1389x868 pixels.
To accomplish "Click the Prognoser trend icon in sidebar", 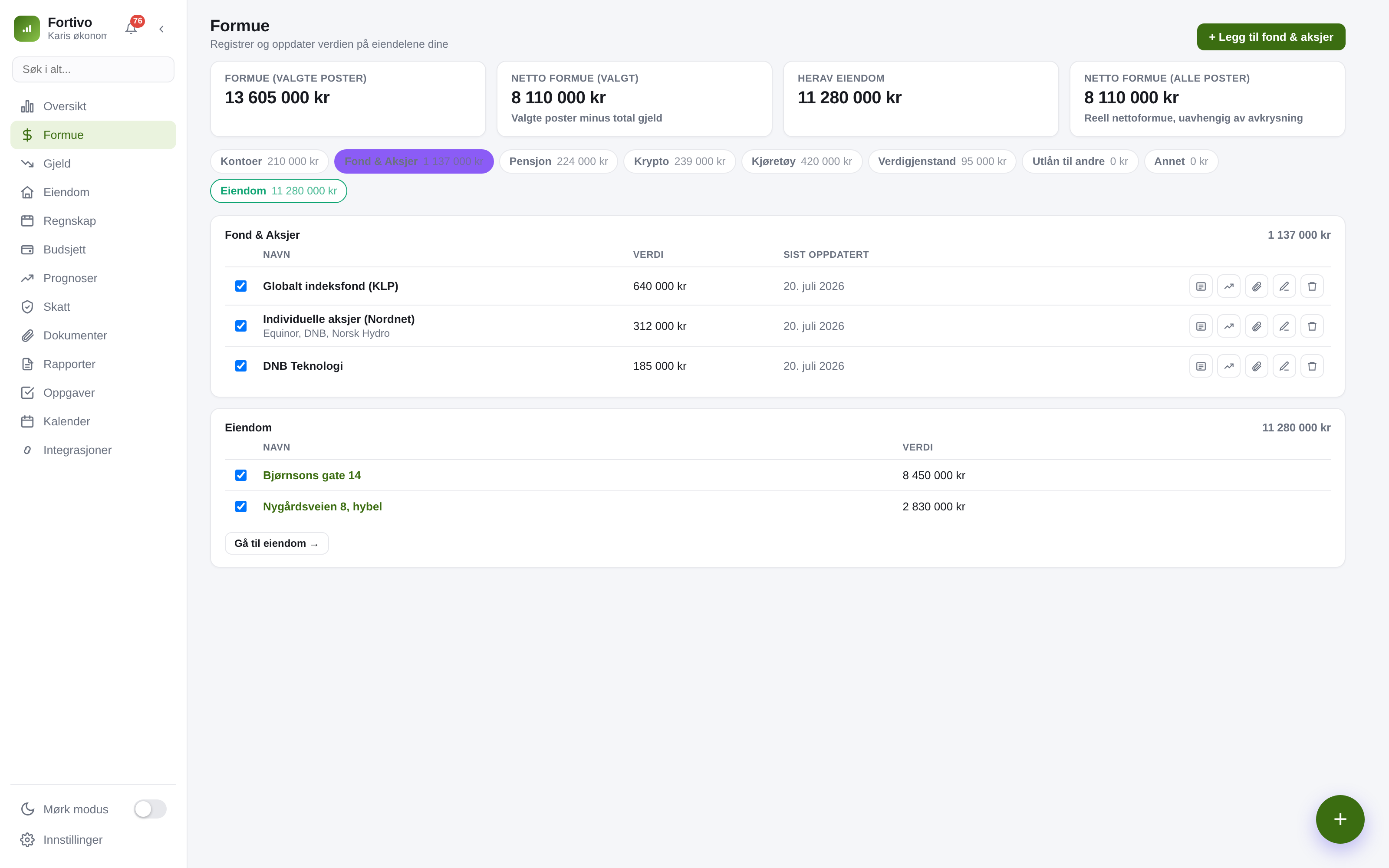I will (27, 279).
